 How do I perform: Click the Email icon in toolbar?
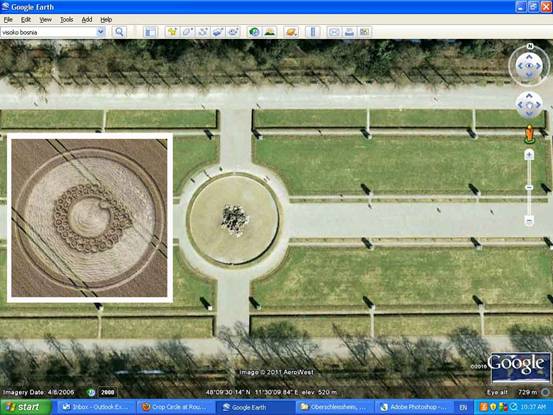pyautogui.click(x=334, y=32)
